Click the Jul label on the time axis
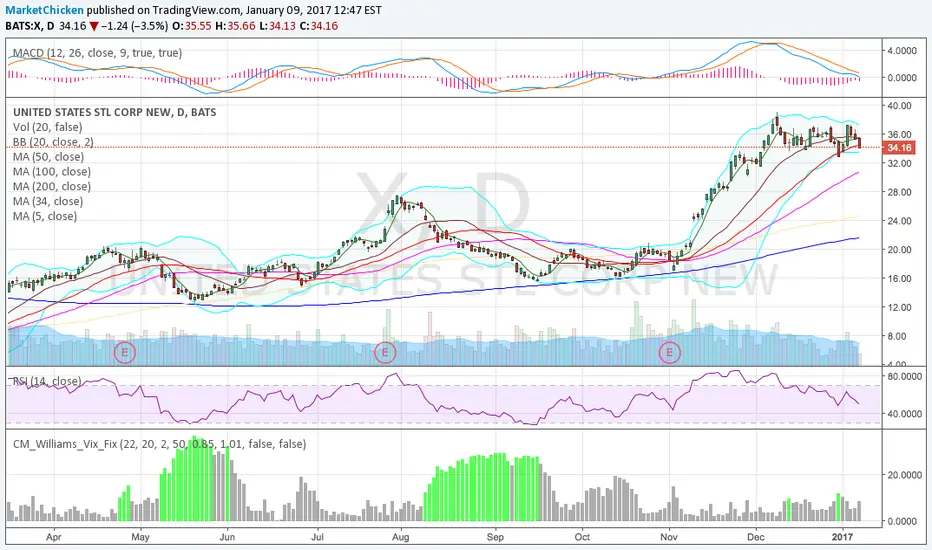Image resolution: width=932 pixels, height=550 pixels. [317, 537]
